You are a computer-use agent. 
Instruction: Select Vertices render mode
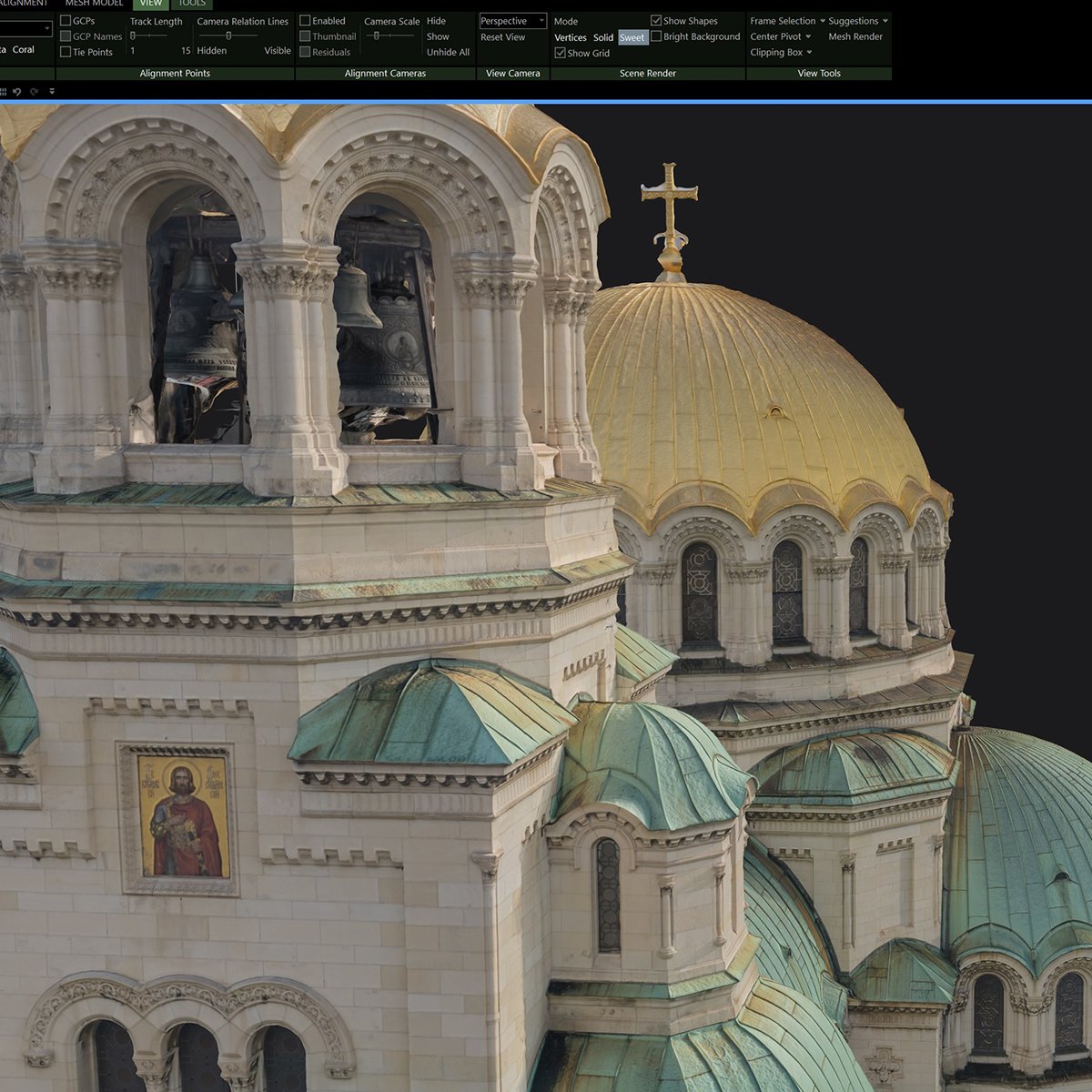point(571,37)
